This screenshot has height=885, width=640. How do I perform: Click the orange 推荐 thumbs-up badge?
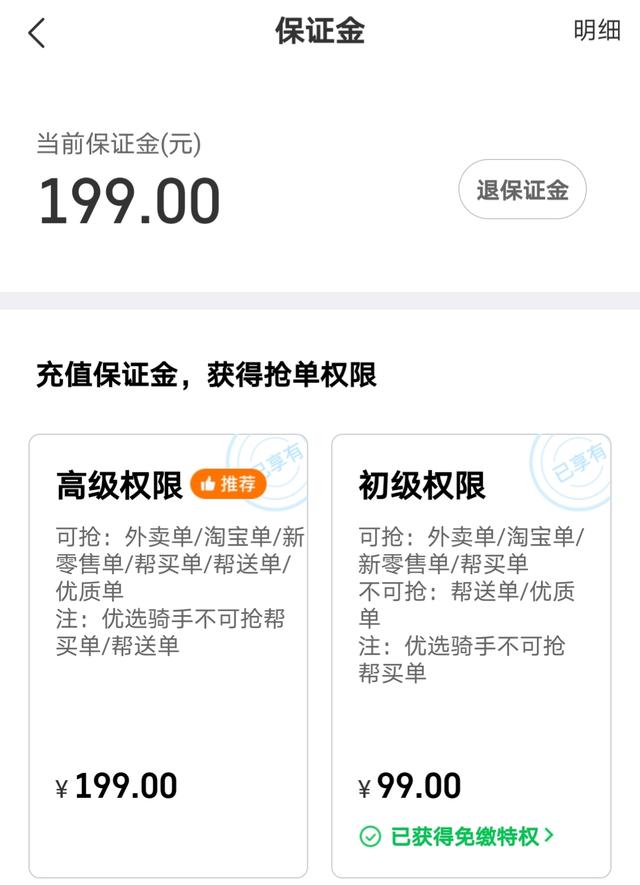(228, 484)
